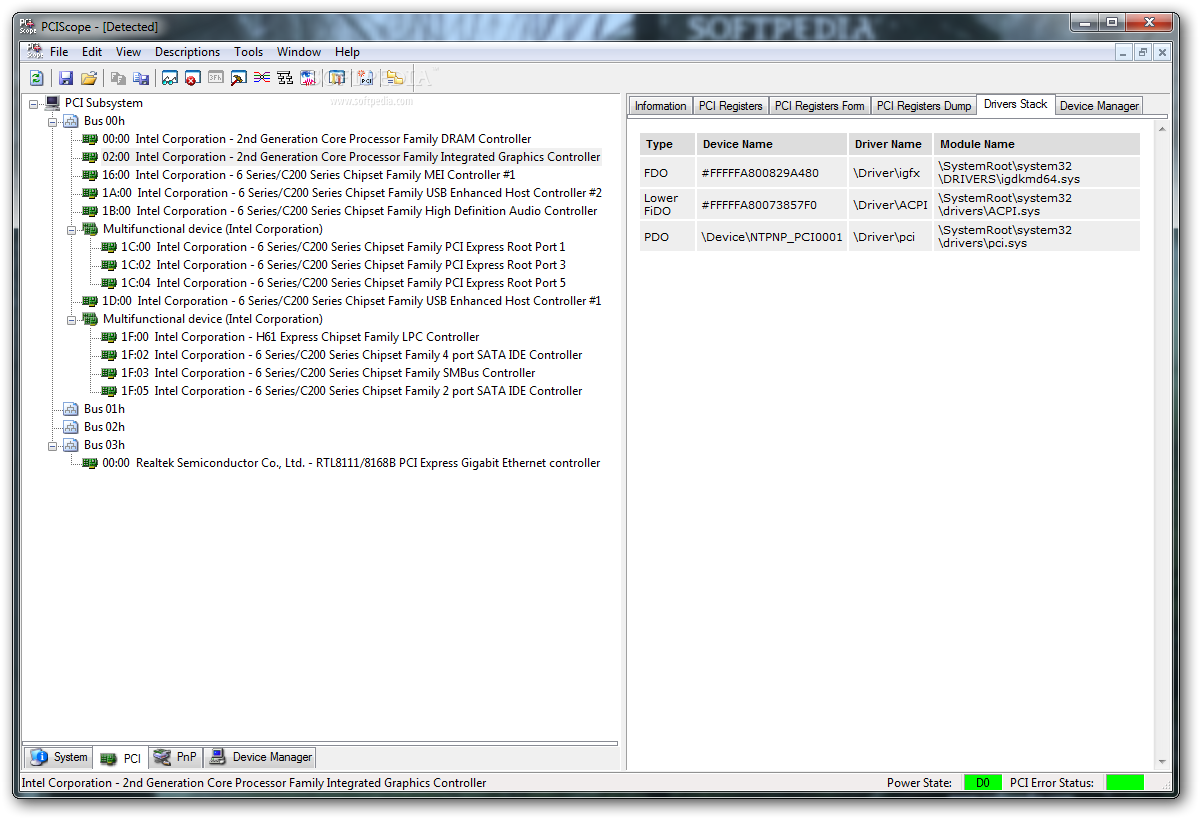Screen dimensions: 1200x819
Task: Switch to the Information tab
Action: [x=660, y=106]
